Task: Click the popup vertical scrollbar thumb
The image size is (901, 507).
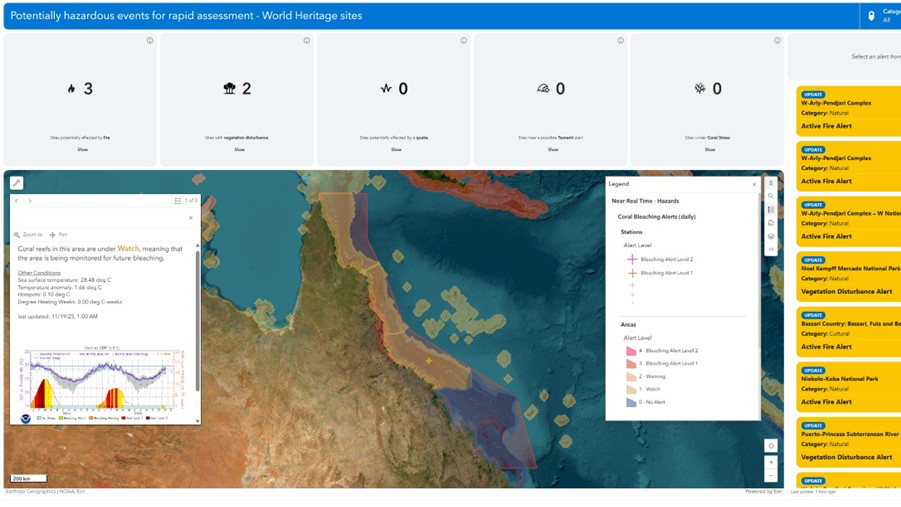Action: coord(198,321)
